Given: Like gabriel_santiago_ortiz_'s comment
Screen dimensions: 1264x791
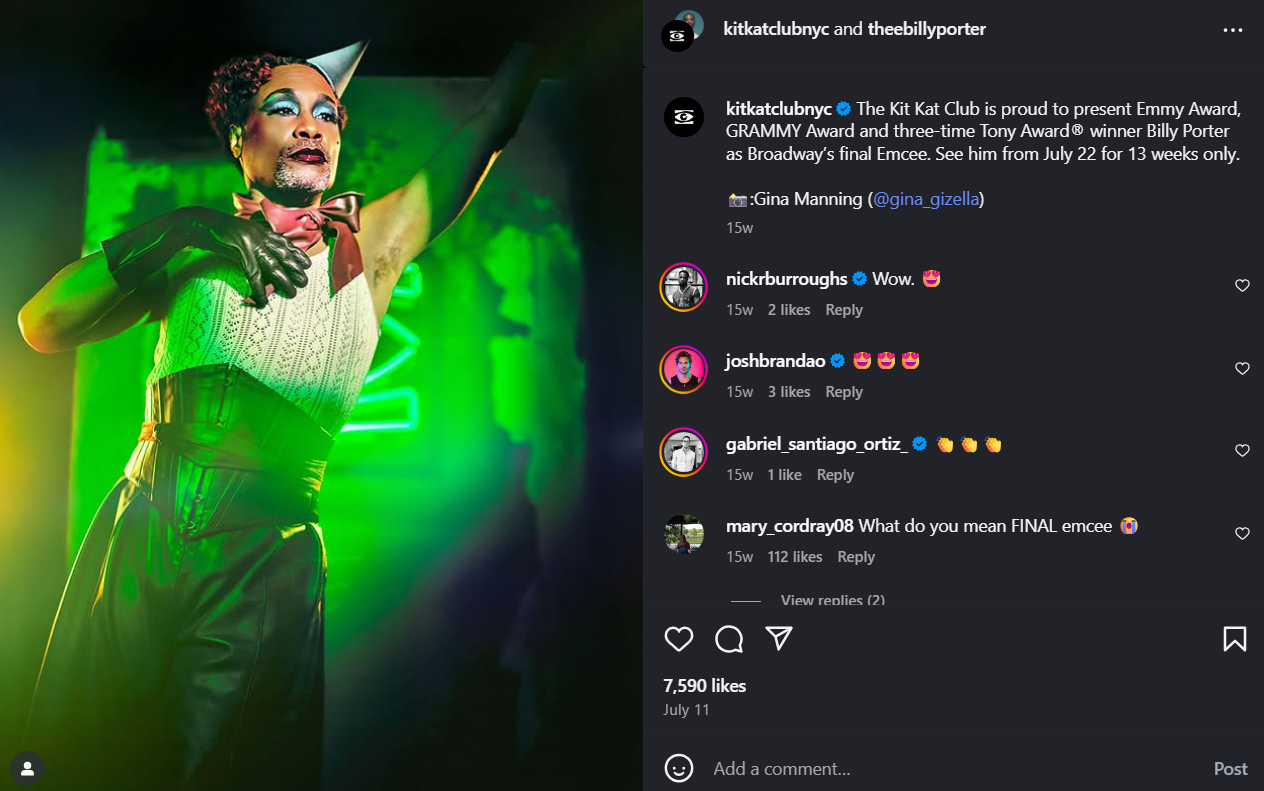Looking at the screenshot, I should click(1242, 451).
